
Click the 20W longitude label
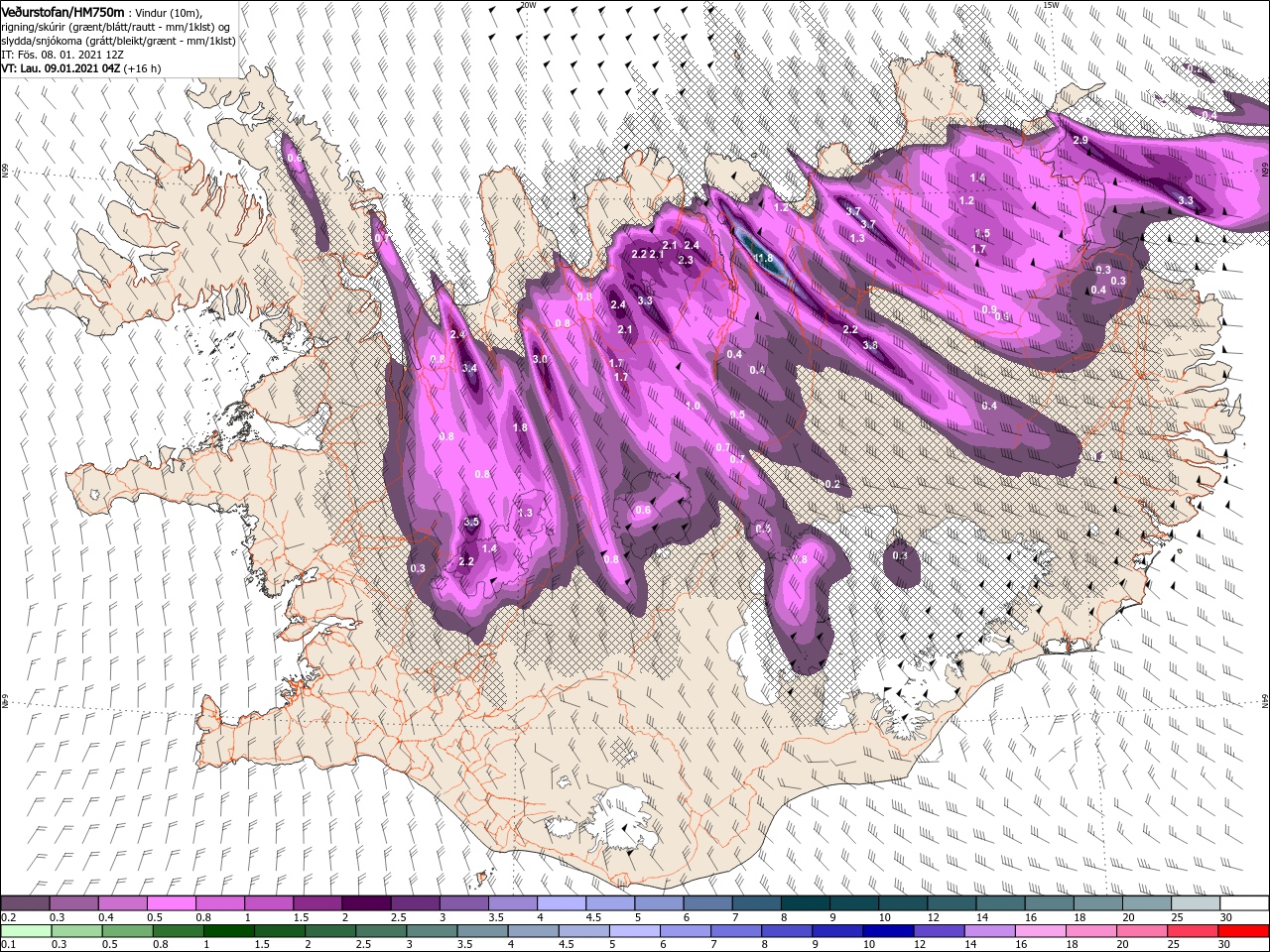528,5
